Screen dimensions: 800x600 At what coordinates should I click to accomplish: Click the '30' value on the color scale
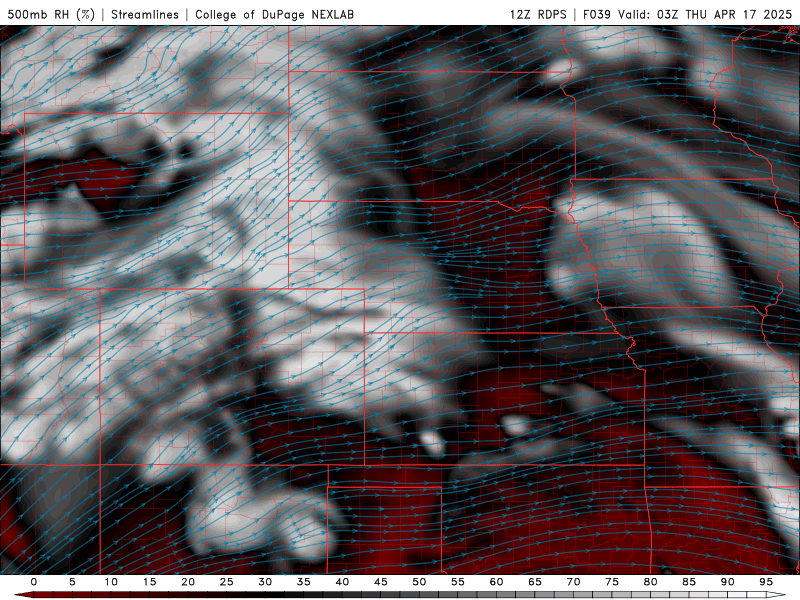(x=265, y=582)
